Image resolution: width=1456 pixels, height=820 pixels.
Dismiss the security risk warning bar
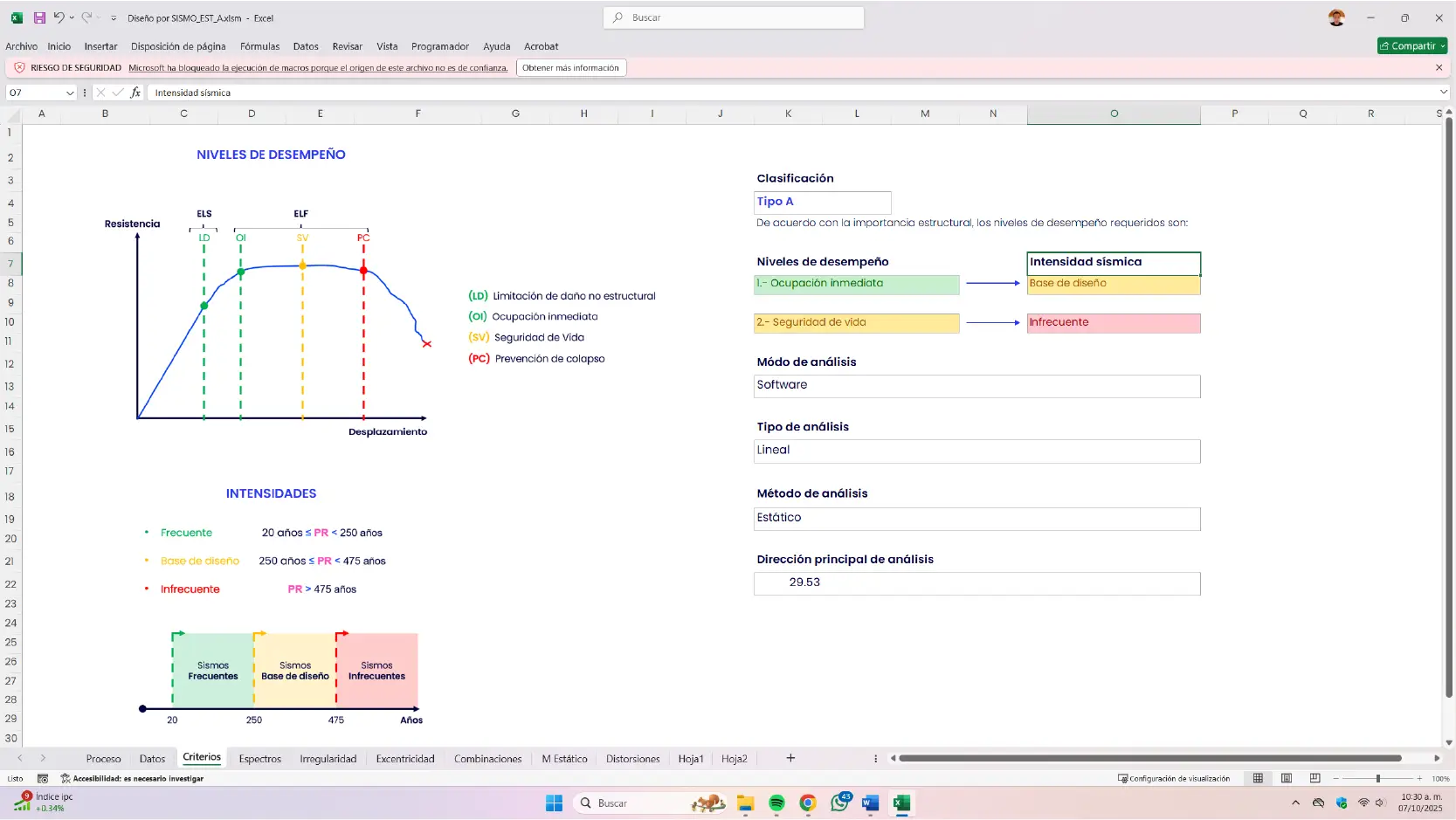1439,67
